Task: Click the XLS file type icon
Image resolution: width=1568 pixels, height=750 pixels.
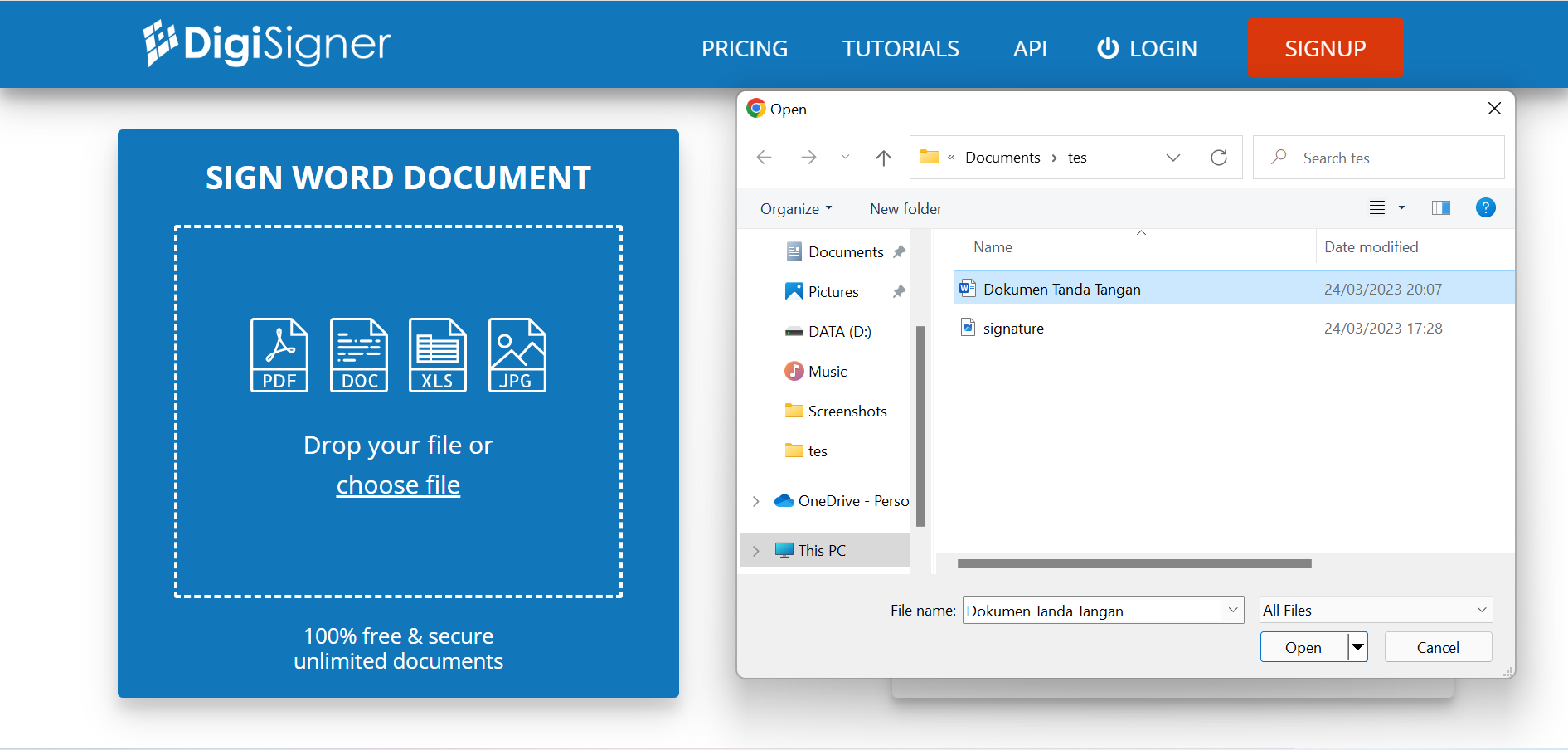Action: point(438,355)
